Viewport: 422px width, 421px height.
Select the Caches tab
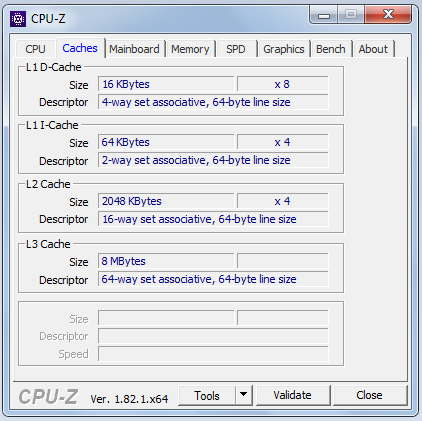point(80,48)
